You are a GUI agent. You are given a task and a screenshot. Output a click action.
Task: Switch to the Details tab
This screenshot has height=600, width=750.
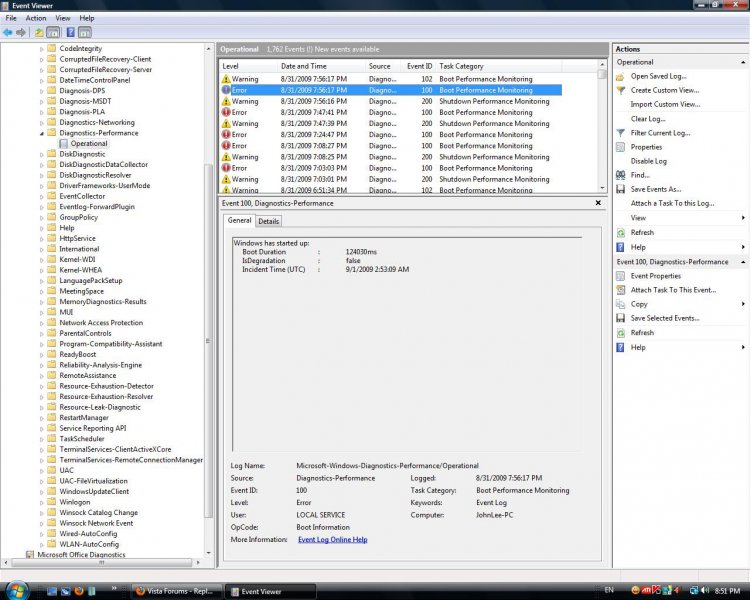pyautogui.click(x=269, y=221)
